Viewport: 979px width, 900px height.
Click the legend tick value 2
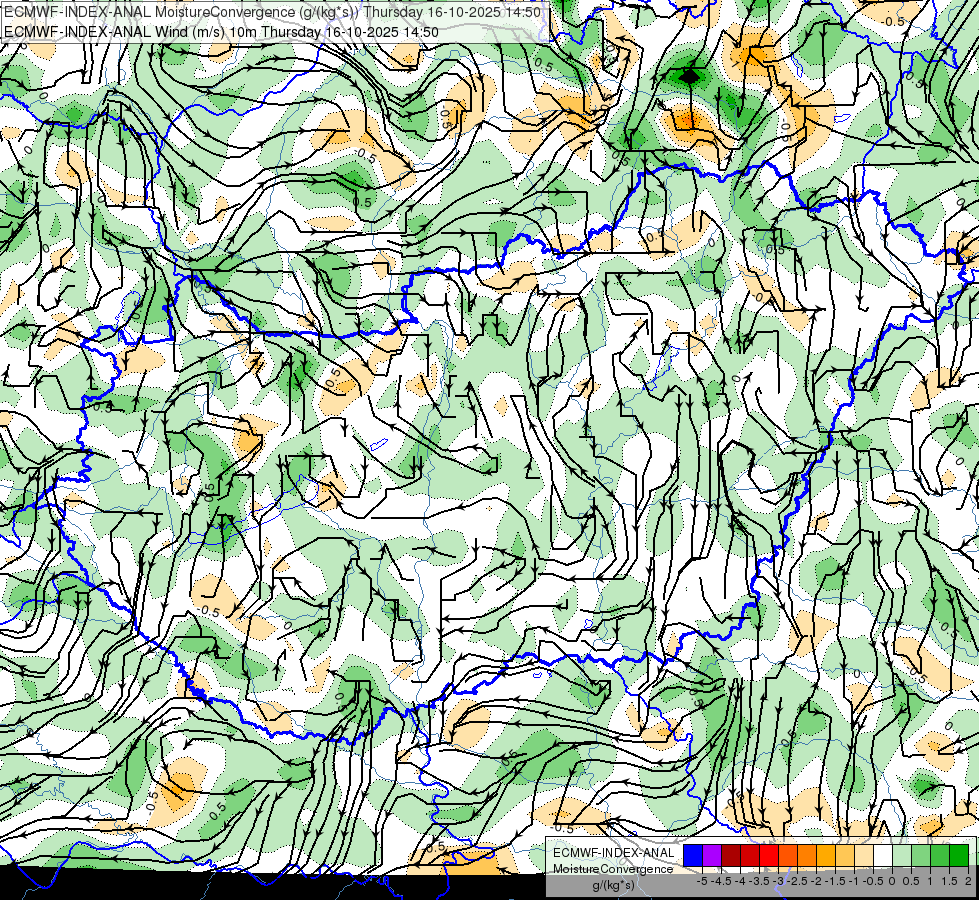tap(968, 881)
